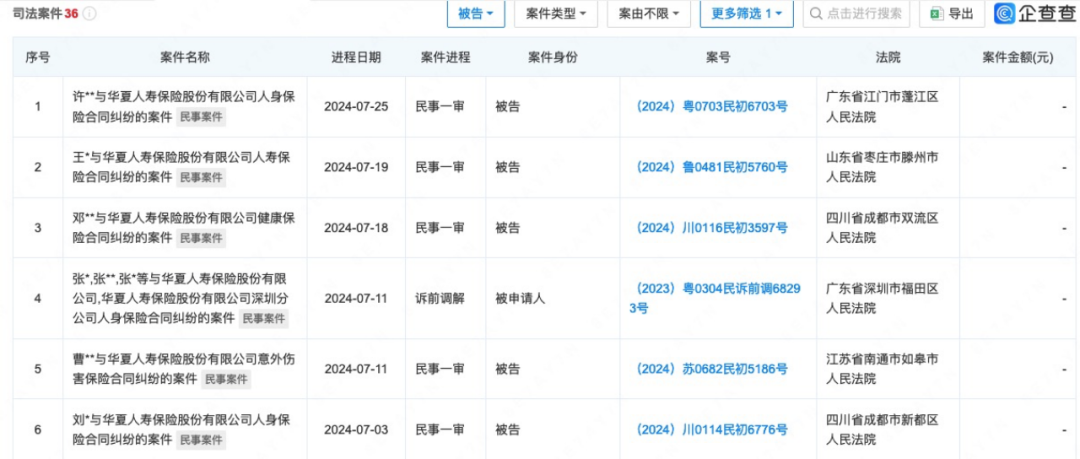Viewport: 1080px width, 459px height.
Task: Click the date 2024-07-03
Action: tap(356, 430)
